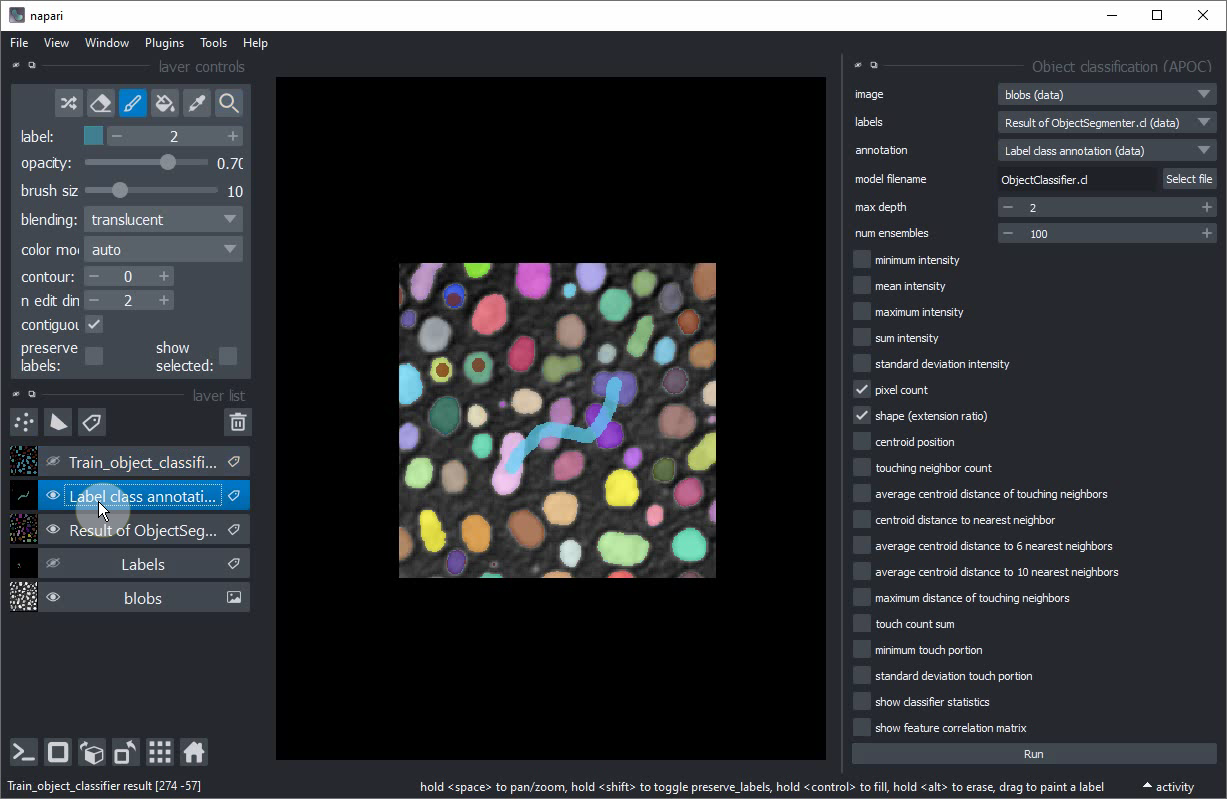Hide the blobs layer using its eye icon
This screenshot has width=1227, height=799.
coord(54,598)
